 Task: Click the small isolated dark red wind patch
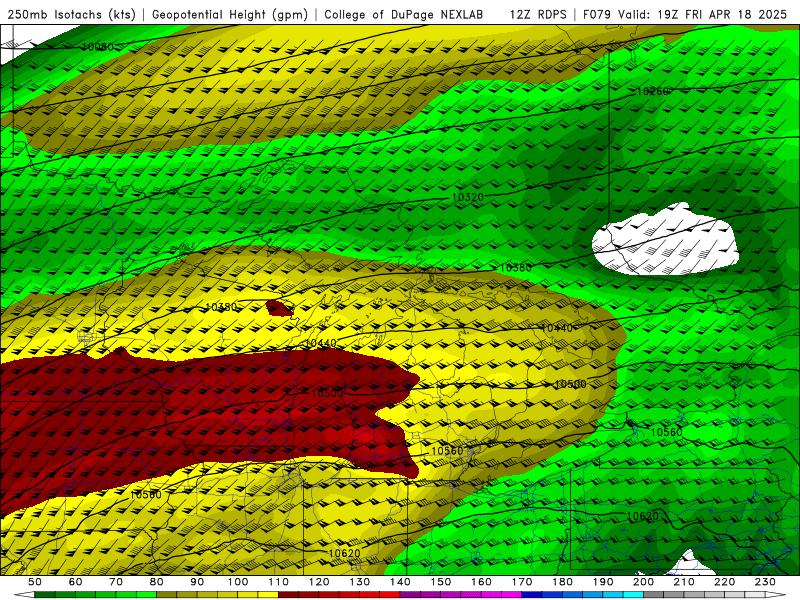280,308
